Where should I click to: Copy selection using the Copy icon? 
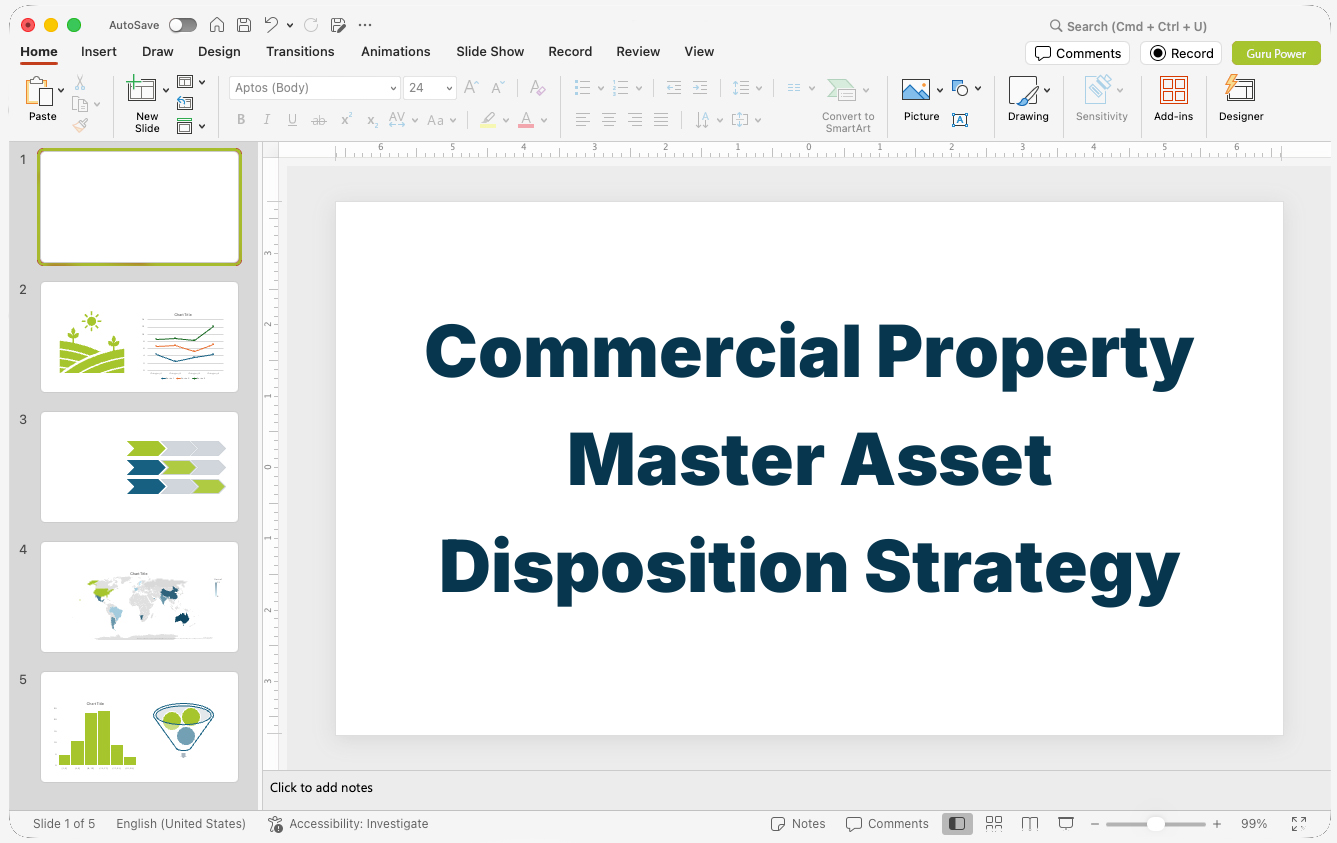click(x=80, y=104)
